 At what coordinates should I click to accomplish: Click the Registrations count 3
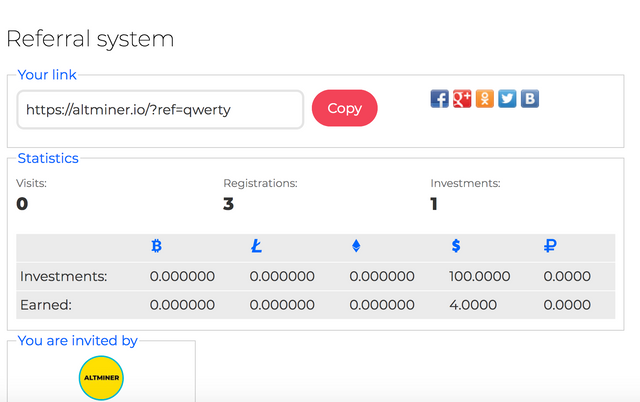coord(229,204)
